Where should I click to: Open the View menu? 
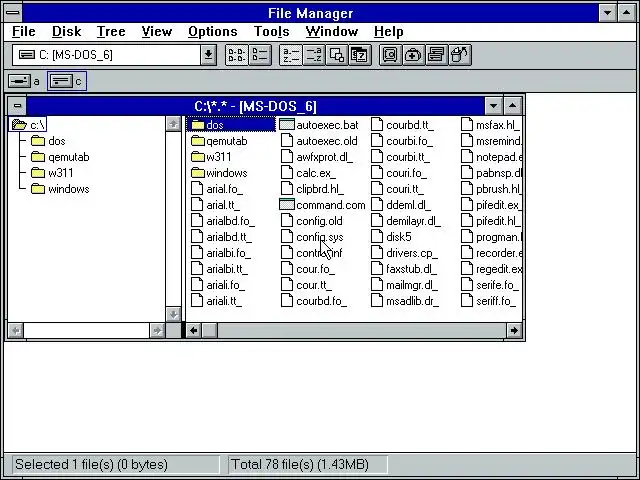tap(157, 31)
